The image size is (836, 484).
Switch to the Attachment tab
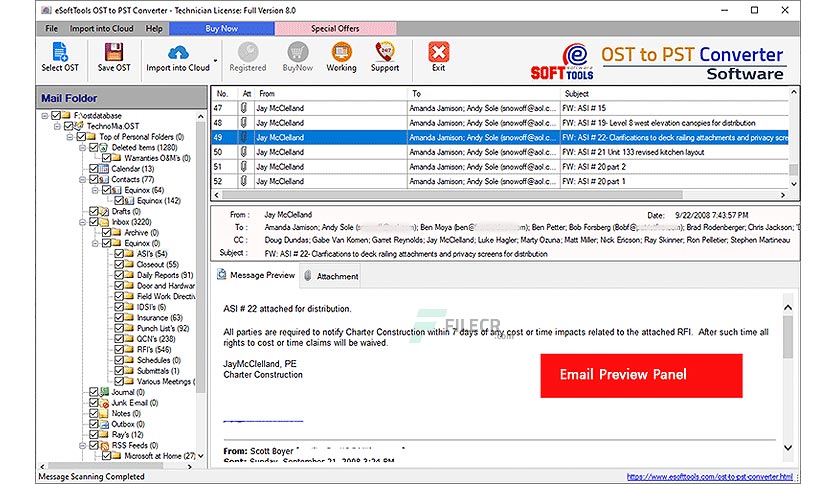(331, 276)
